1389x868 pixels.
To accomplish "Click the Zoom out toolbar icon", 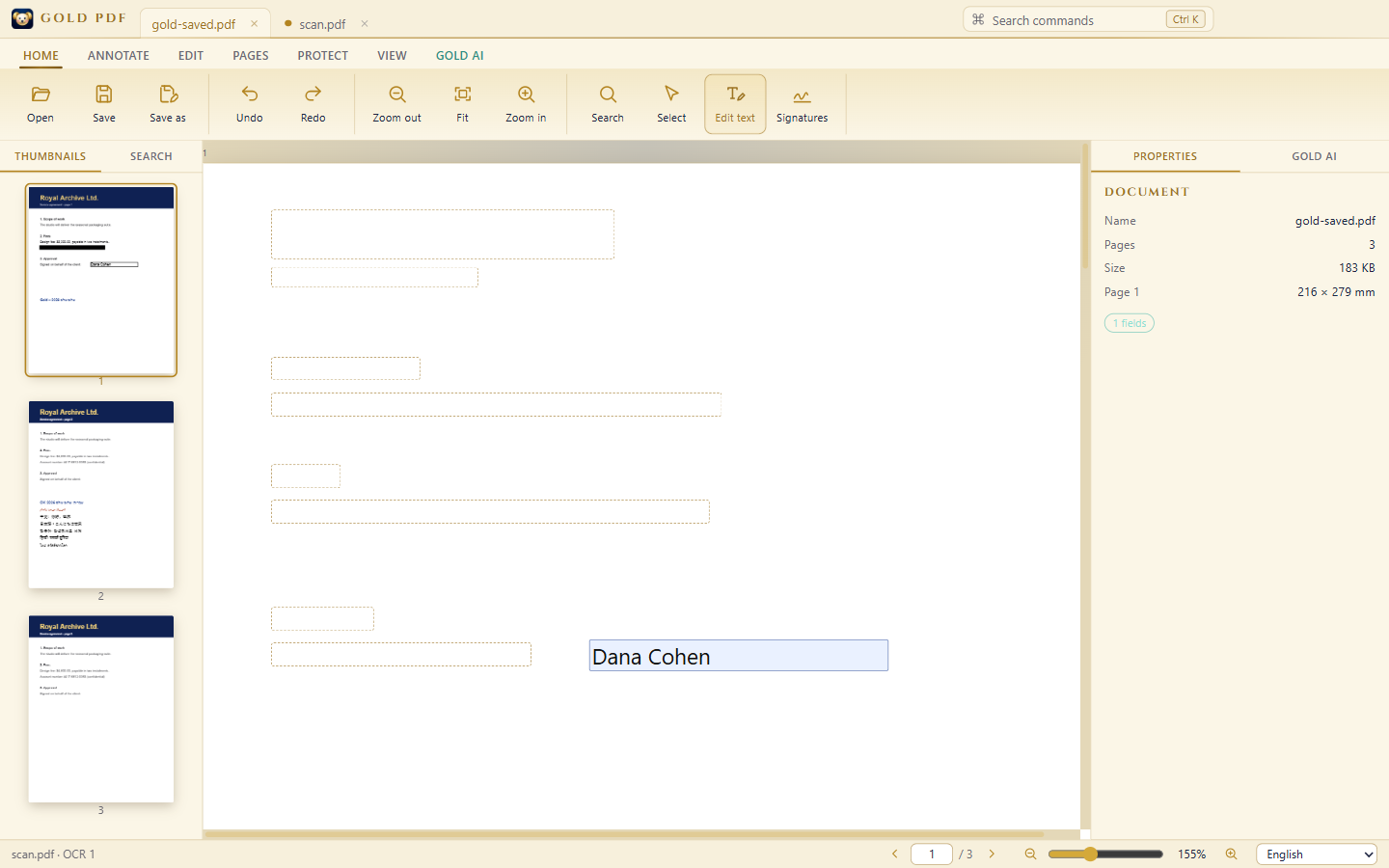I will coord(397,95).
